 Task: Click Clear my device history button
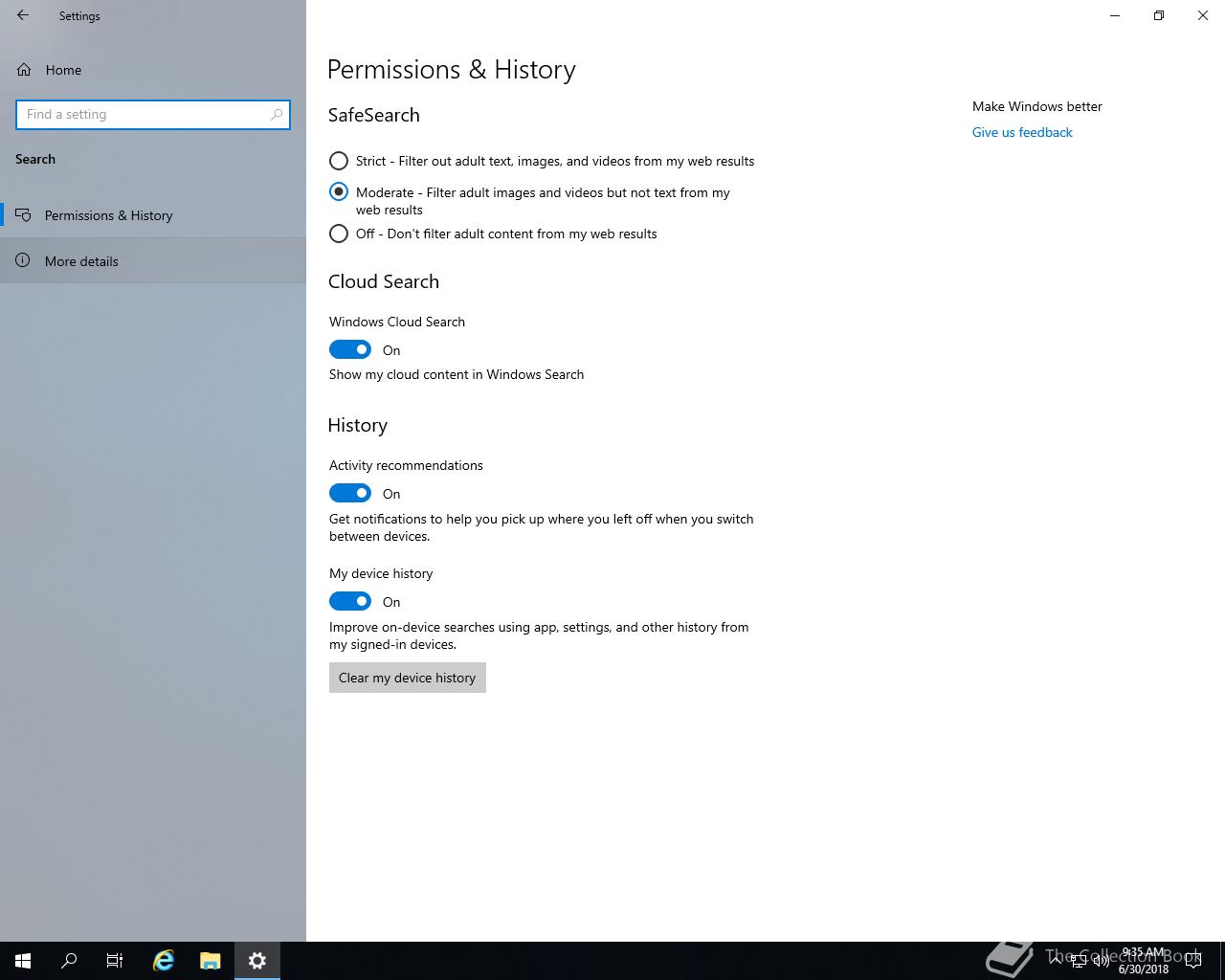(x=408, y=678)
